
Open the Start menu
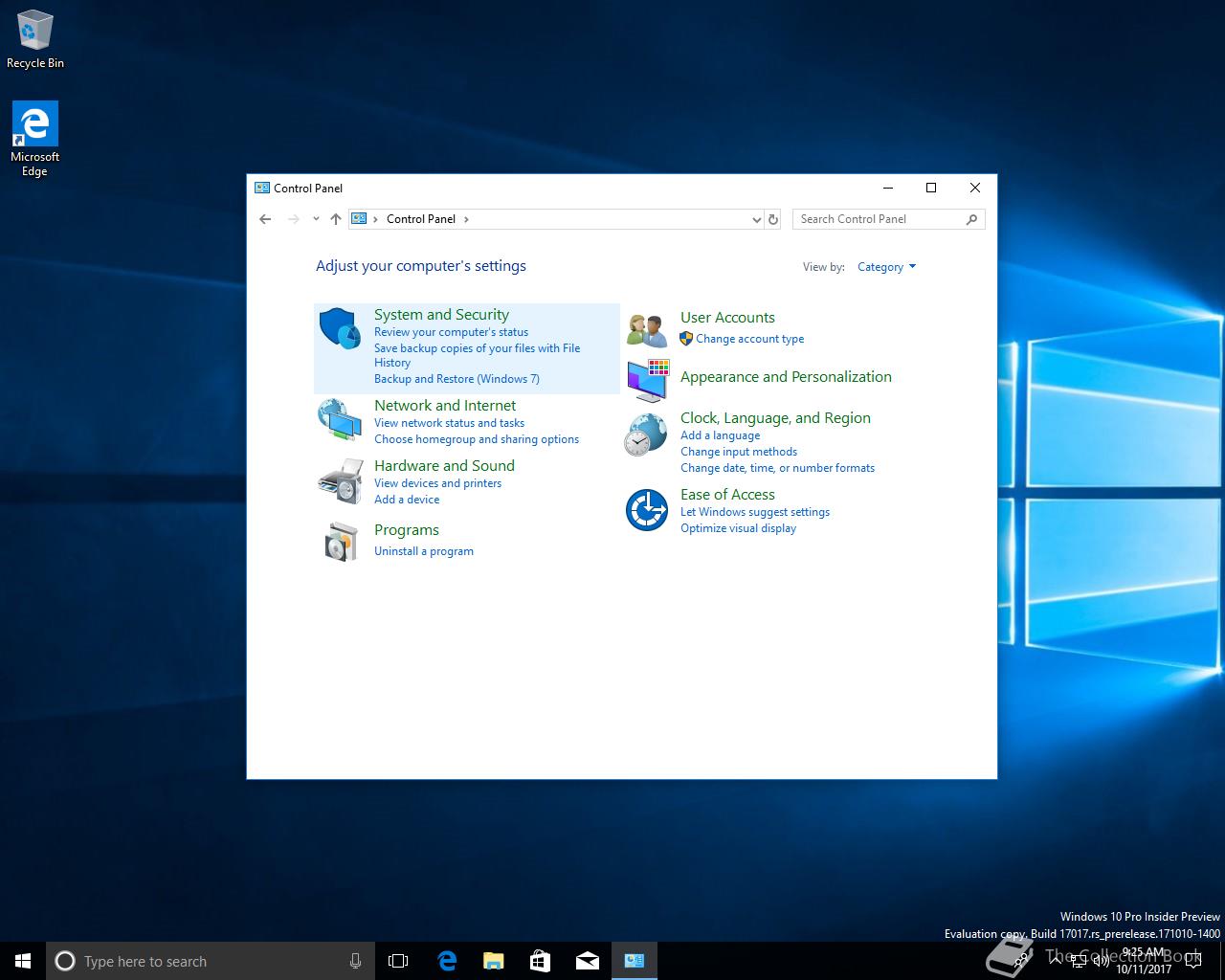[x=23, y=961]
